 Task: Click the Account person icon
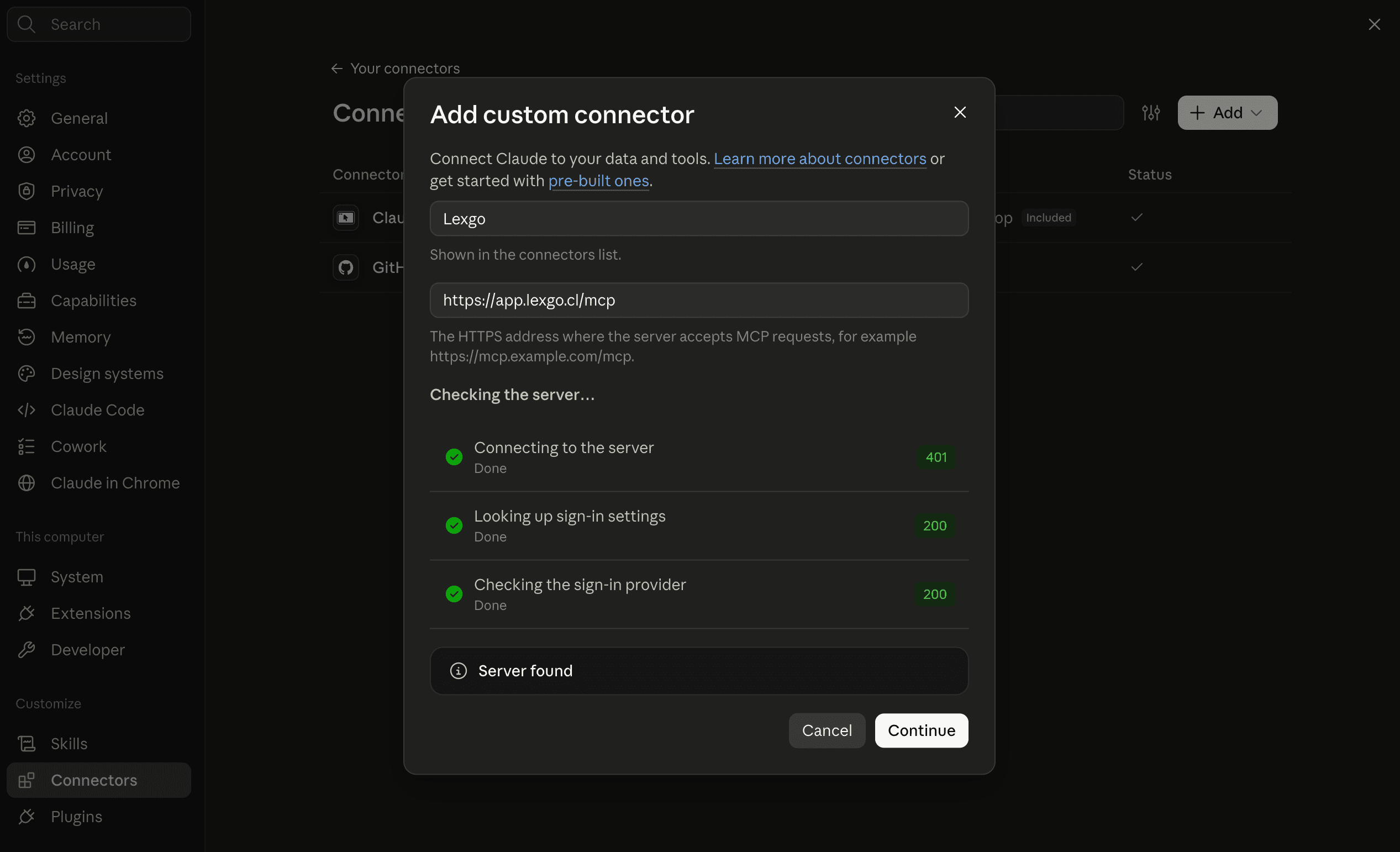[x=26, y=155]
